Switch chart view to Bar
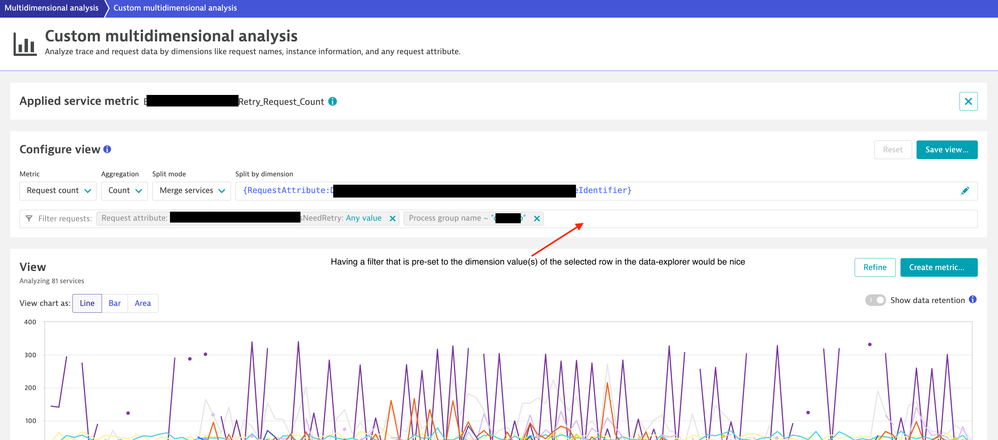The width and height of the screenshot is (998, 440). (115, 303)
